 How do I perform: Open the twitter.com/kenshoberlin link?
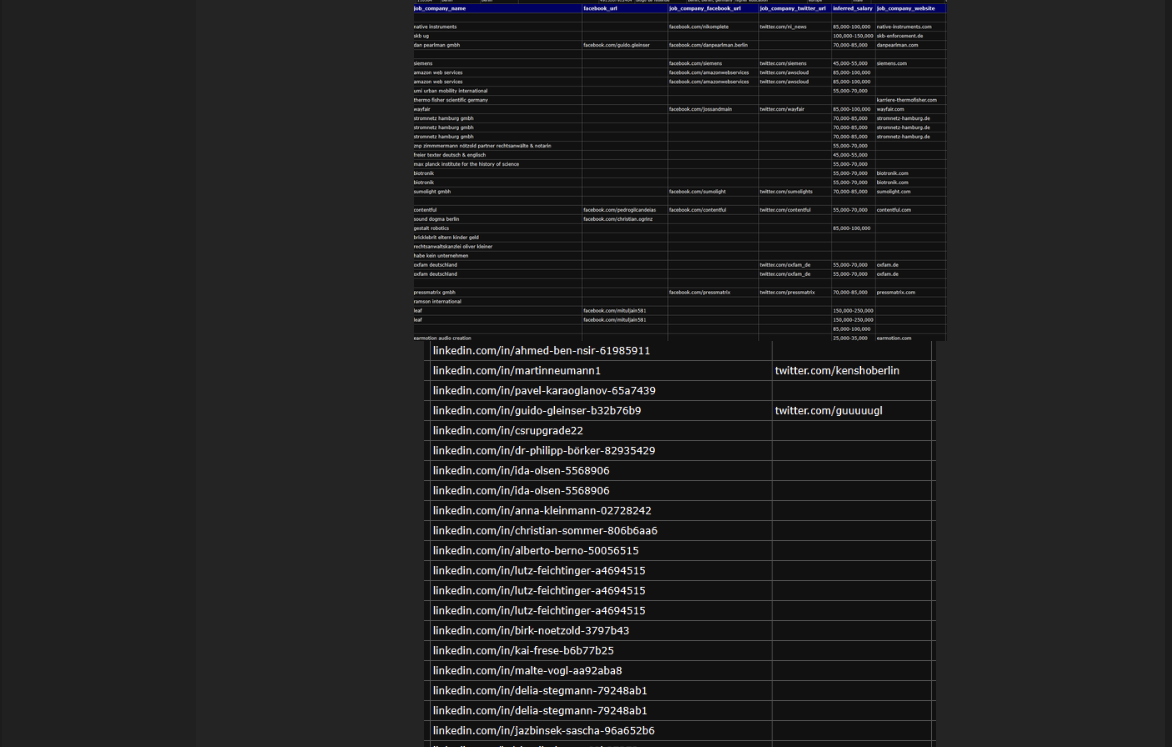point(837,371)
